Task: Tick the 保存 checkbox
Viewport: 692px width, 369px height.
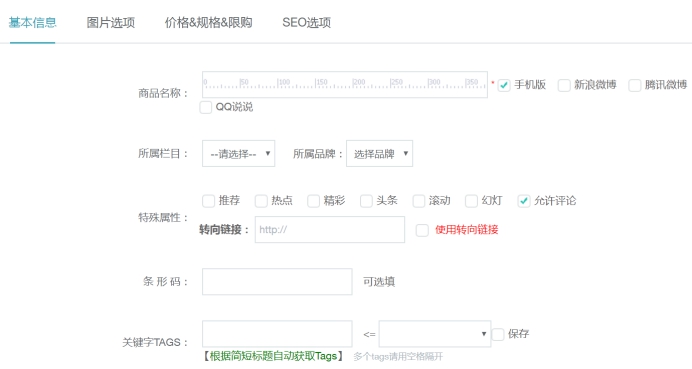Action: pos(498,335)
